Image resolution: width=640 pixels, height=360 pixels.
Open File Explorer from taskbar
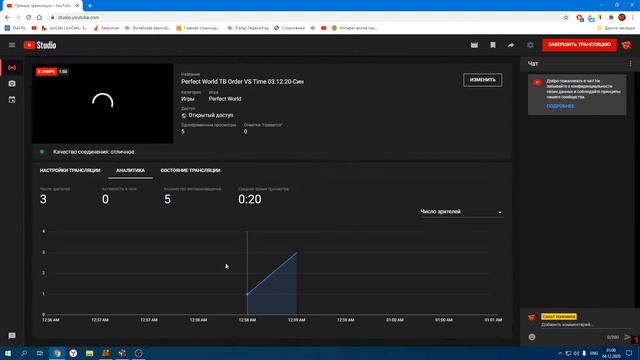click(89, 353)
